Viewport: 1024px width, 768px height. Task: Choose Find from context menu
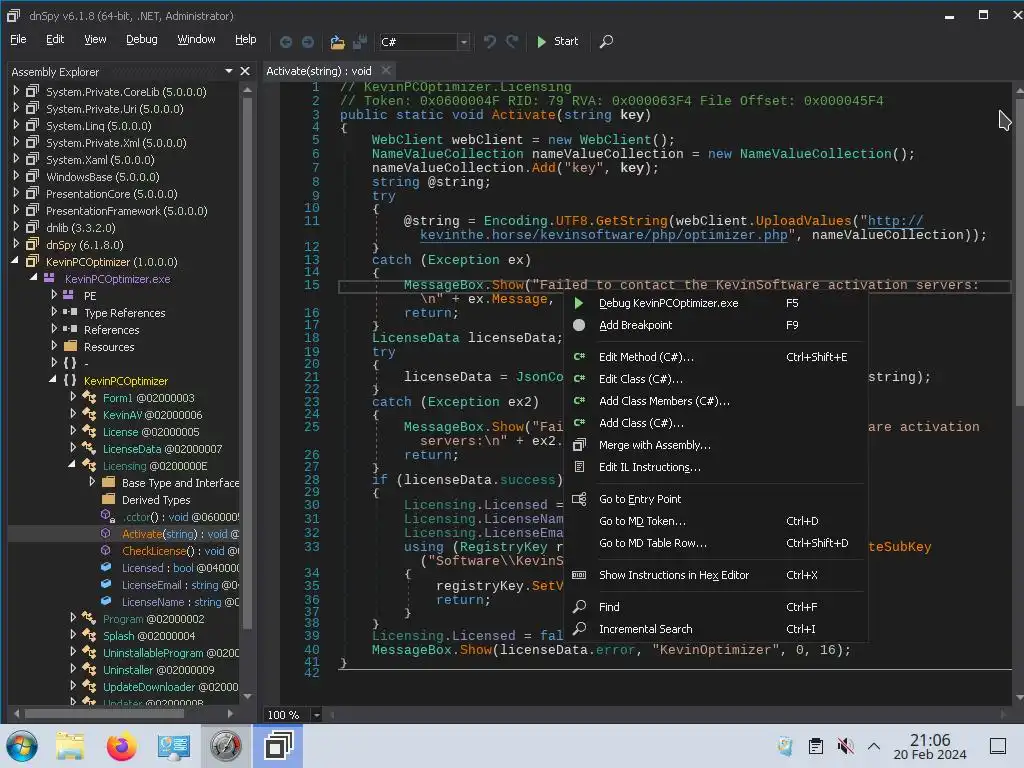pyautogui.click(x=716, y=607)
